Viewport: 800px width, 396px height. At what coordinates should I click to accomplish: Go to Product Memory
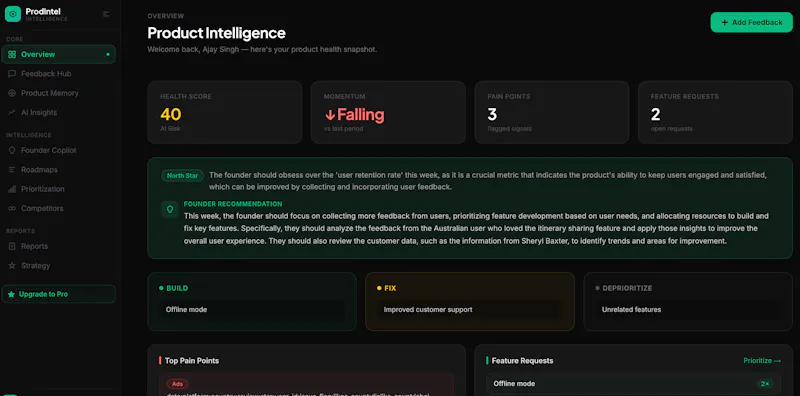(x=59, y=93)
